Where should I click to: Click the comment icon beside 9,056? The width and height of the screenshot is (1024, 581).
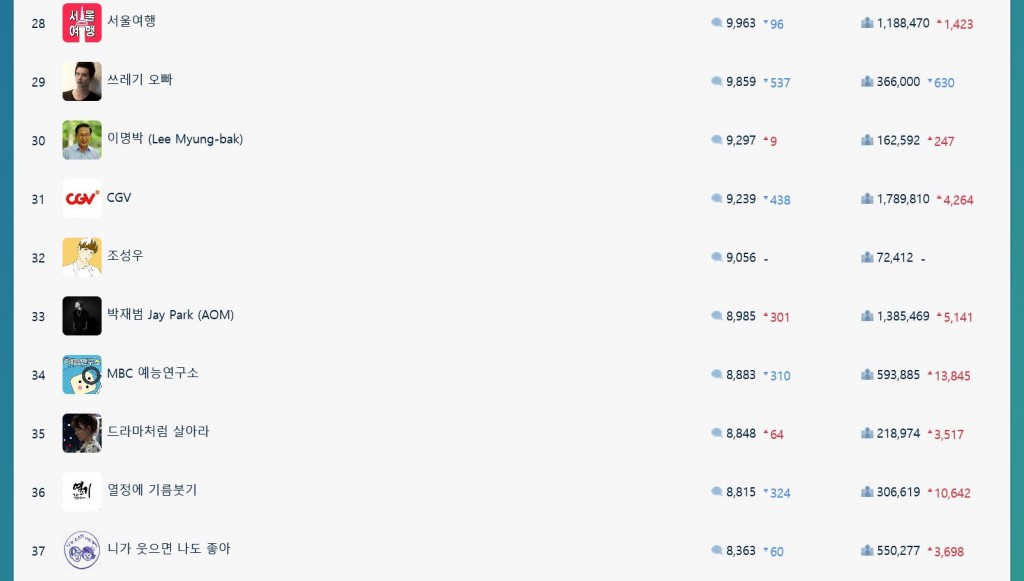click(x=716, y=257)
